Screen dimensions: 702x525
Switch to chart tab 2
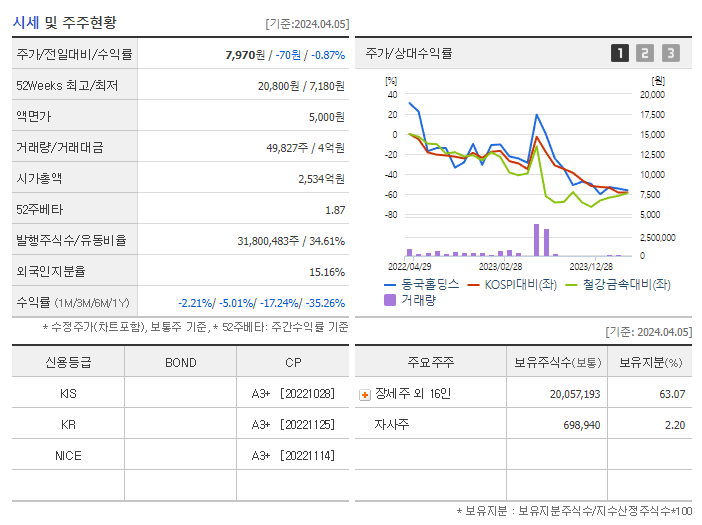click(x=645, y=53)
